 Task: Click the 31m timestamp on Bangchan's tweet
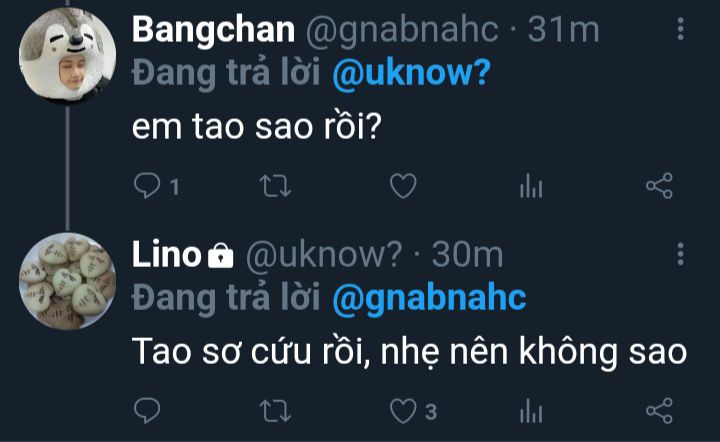564,30
